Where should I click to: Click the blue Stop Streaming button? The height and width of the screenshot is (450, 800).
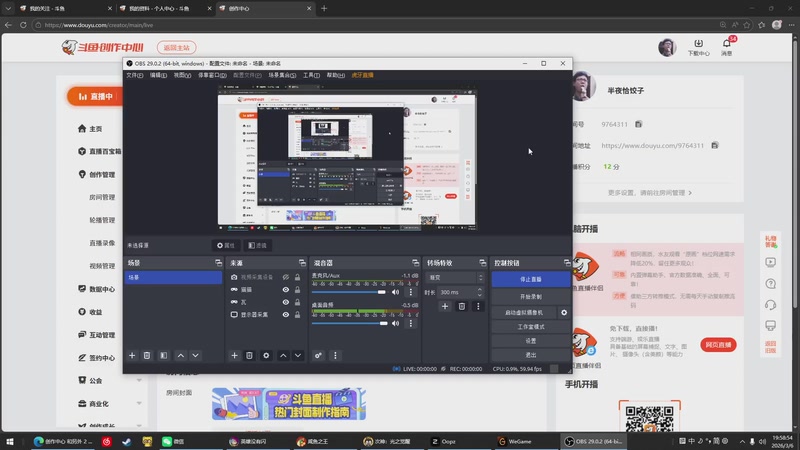coord(531,279)
